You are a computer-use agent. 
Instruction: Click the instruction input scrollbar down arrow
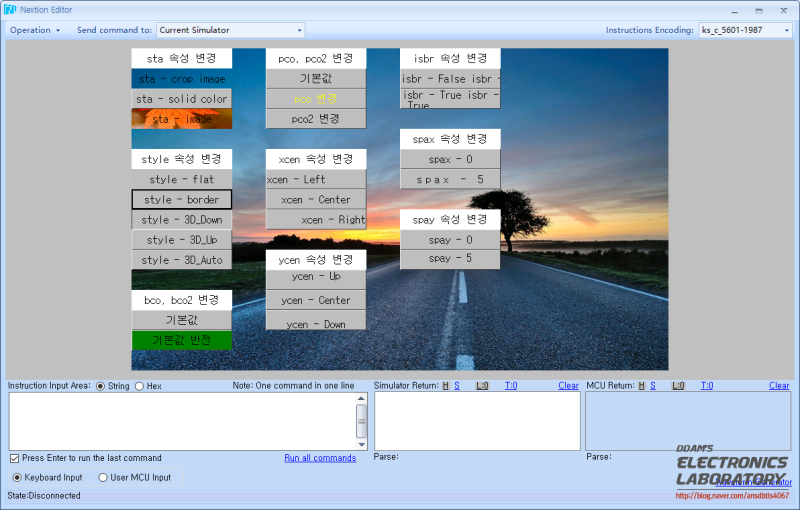point(361,445)
